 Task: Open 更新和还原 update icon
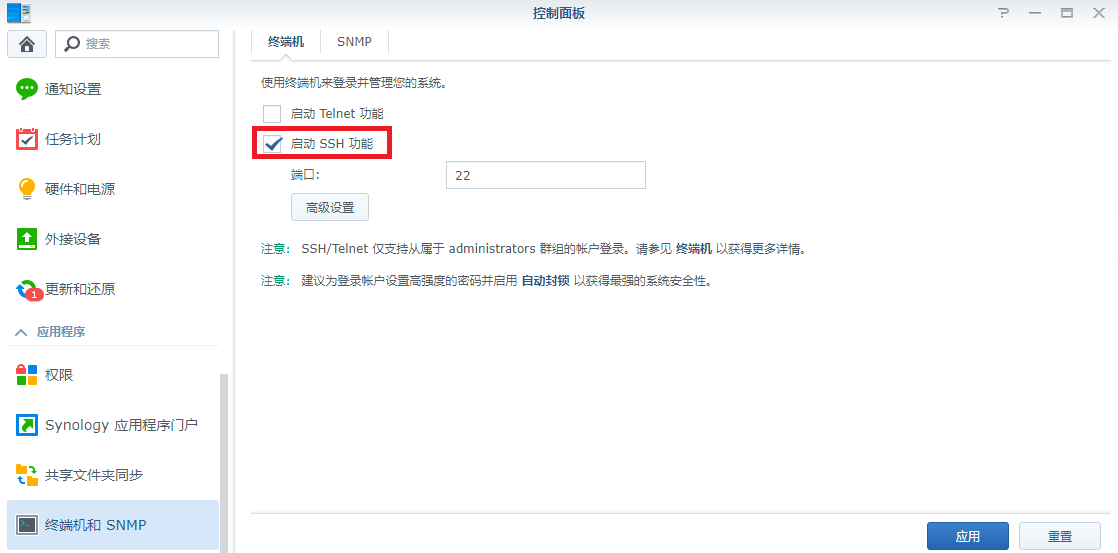click(27, 290)
